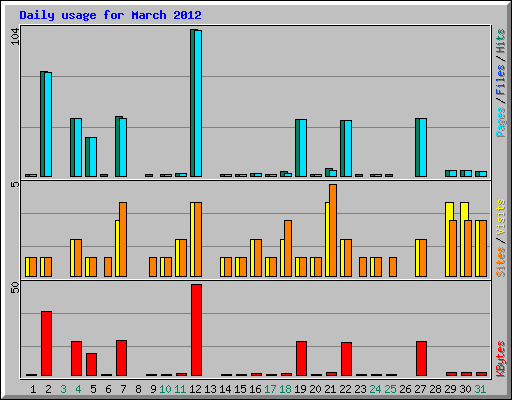Screen dimensions: 512x400
Task: Click the day 19 KBytes red bar
Action: click(301, 358)
